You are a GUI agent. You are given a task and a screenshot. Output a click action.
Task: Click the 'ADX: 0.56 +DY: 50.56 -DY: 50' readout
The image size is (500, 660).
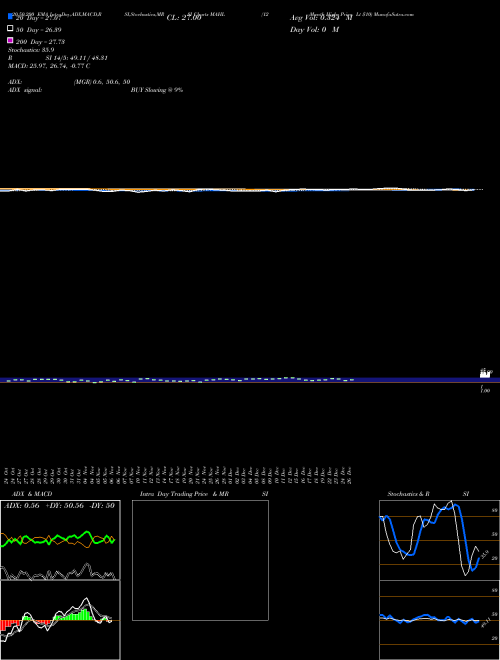pyautogui.click(x=59, y=506)
